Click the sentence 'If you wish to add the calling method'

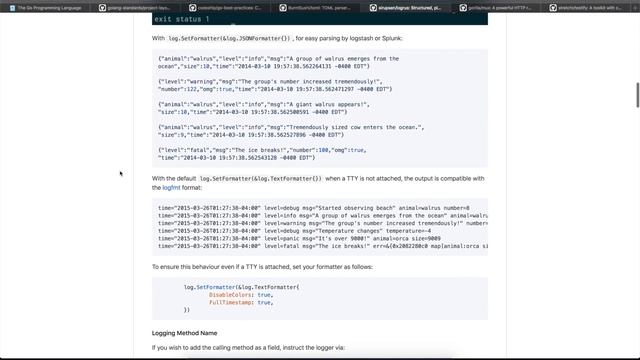coord(248,348)
